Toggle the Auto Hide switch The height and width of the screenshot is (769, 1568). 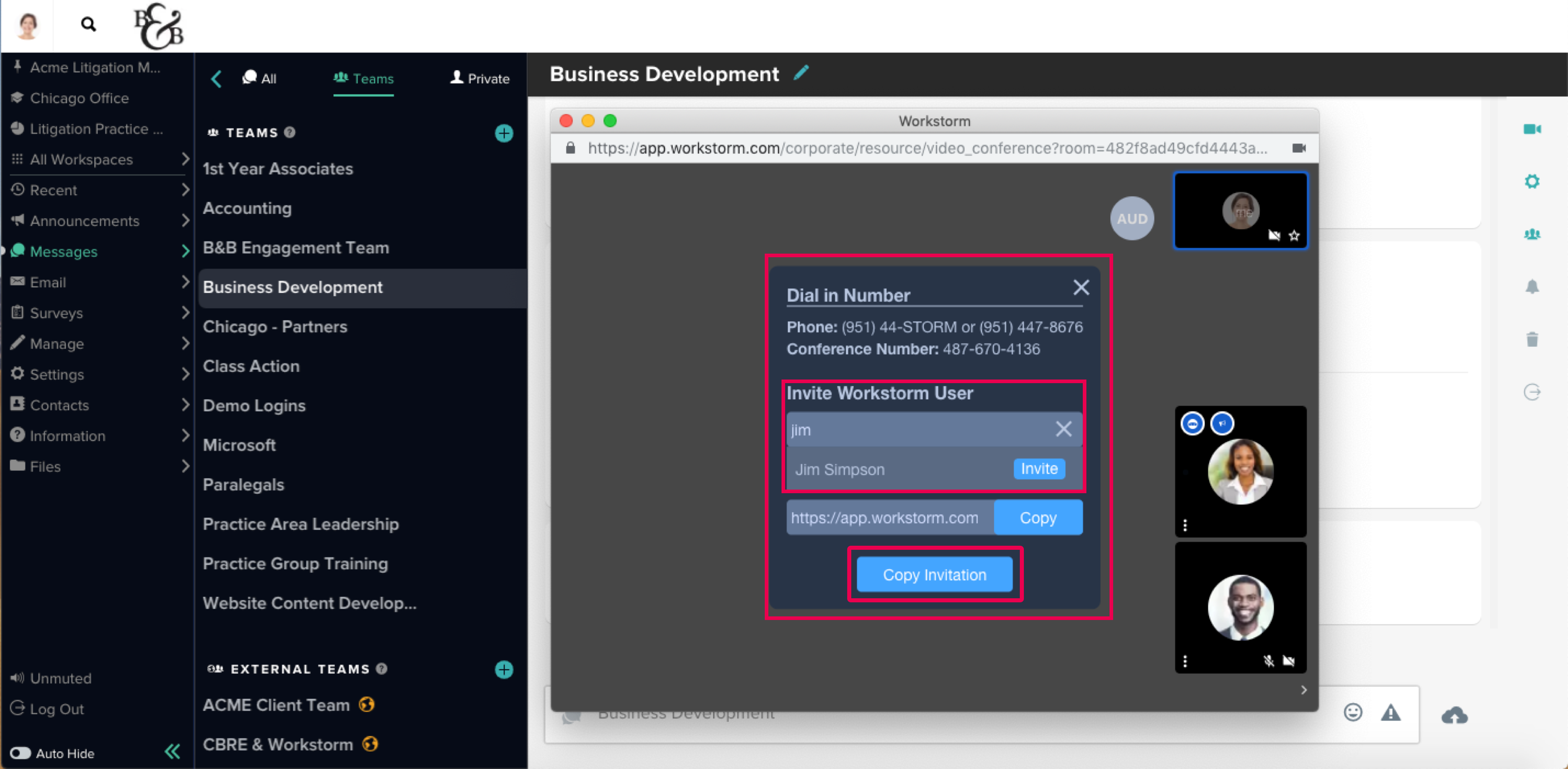point(20,753)
